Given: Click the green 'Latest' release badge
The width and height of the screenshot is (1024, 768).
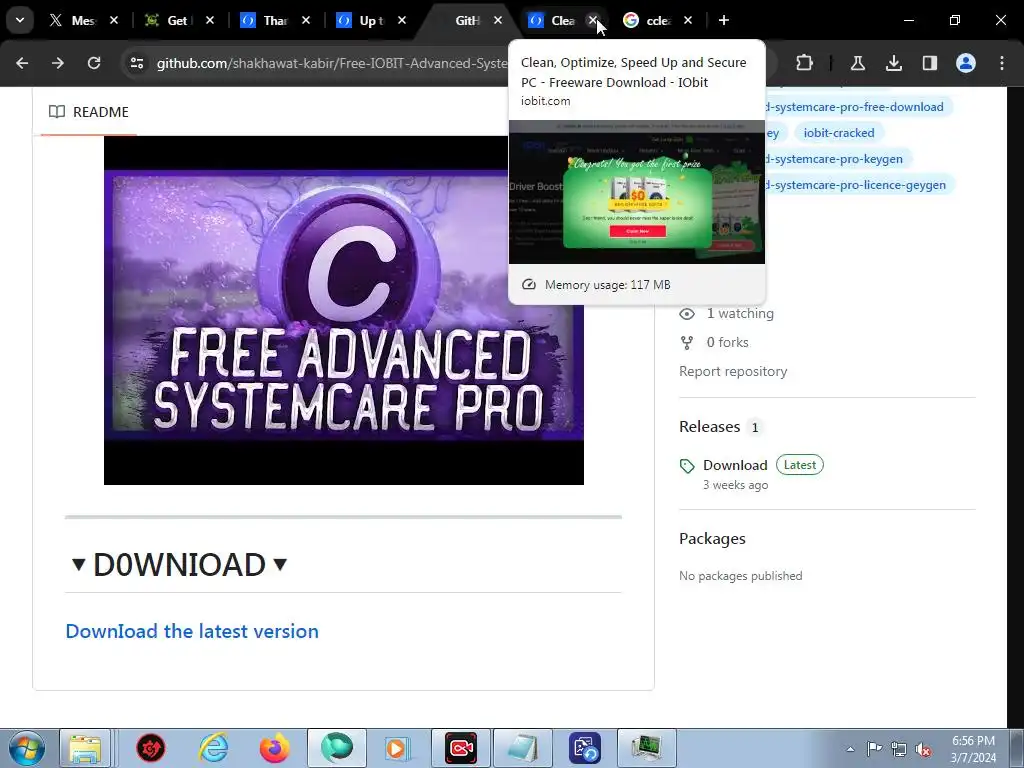Looking at the screenshot, I should point(799,465).
